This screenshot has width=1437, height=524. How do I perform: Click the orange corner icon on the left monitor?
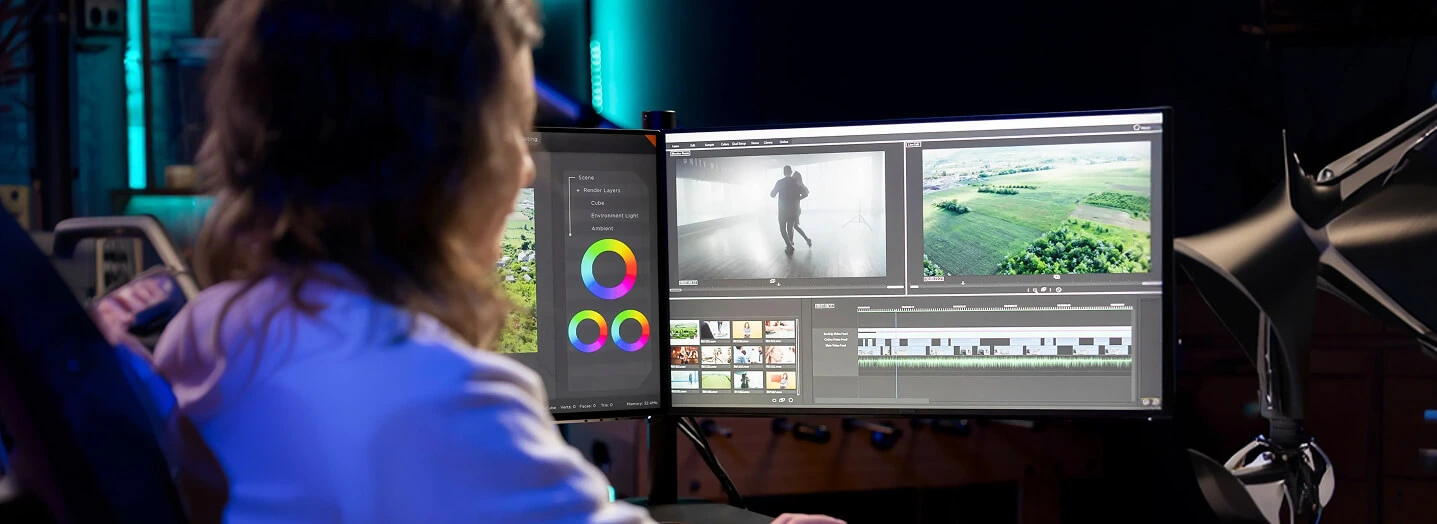click(650, 141)
